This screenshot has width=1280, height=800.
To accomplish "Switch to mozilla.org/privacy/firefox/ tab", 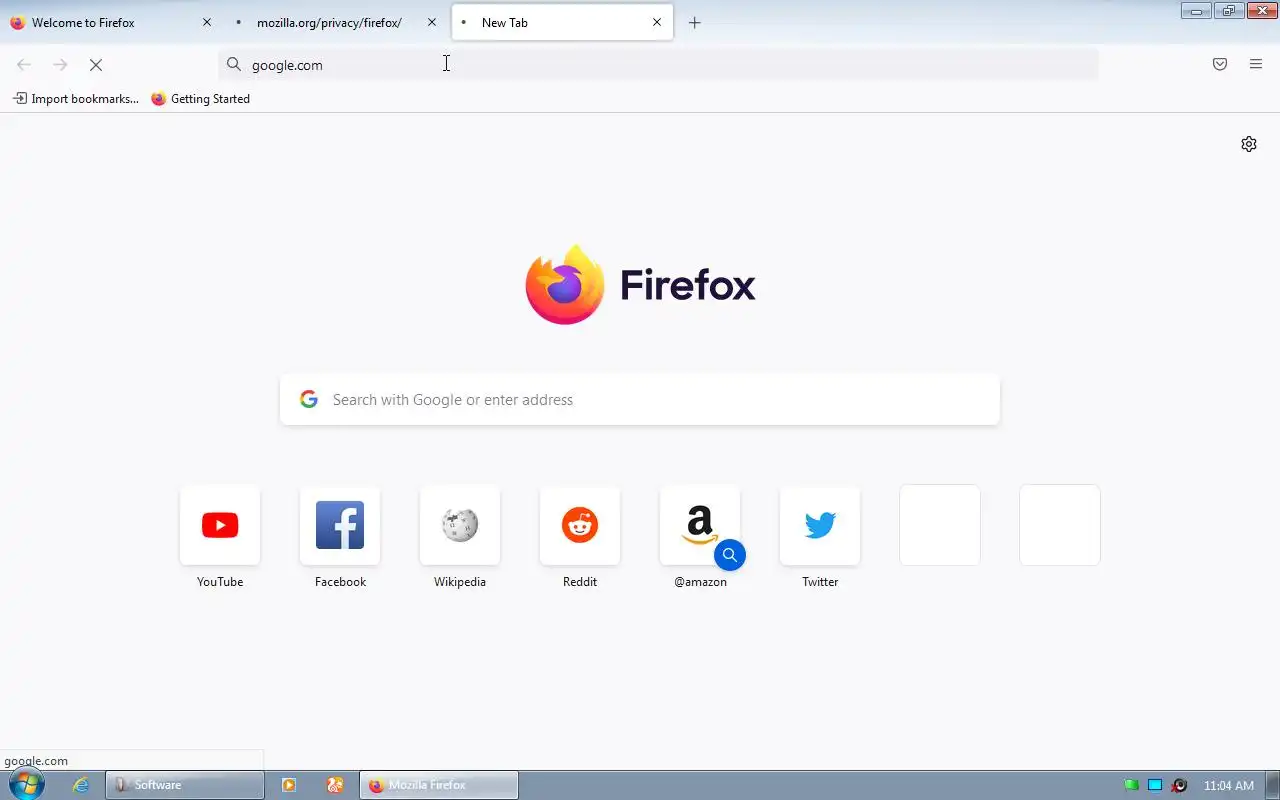I will 337,22.
